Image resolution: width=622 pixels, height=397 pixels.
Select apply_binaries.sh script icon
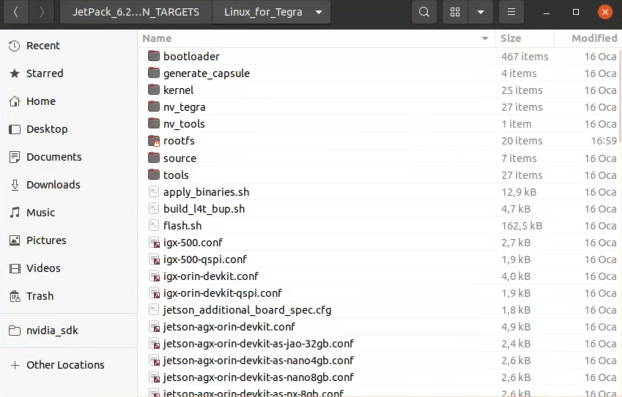[154, 192]
